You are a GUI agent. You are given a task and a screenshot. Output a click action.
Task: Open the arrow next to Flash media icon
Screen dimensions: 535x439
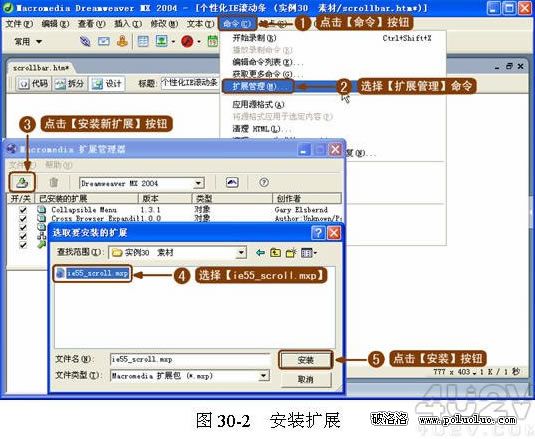coord(199,42)
